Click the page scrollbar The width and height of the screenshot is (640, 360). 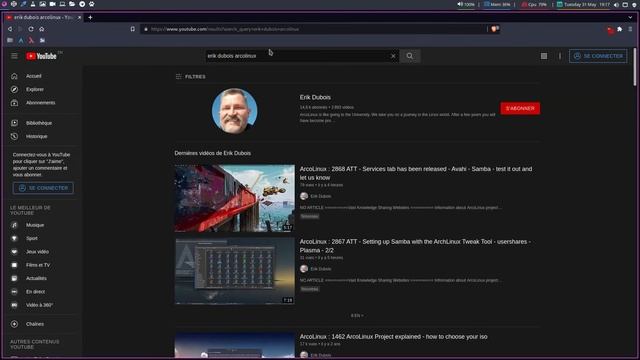(x=635, y=67)
